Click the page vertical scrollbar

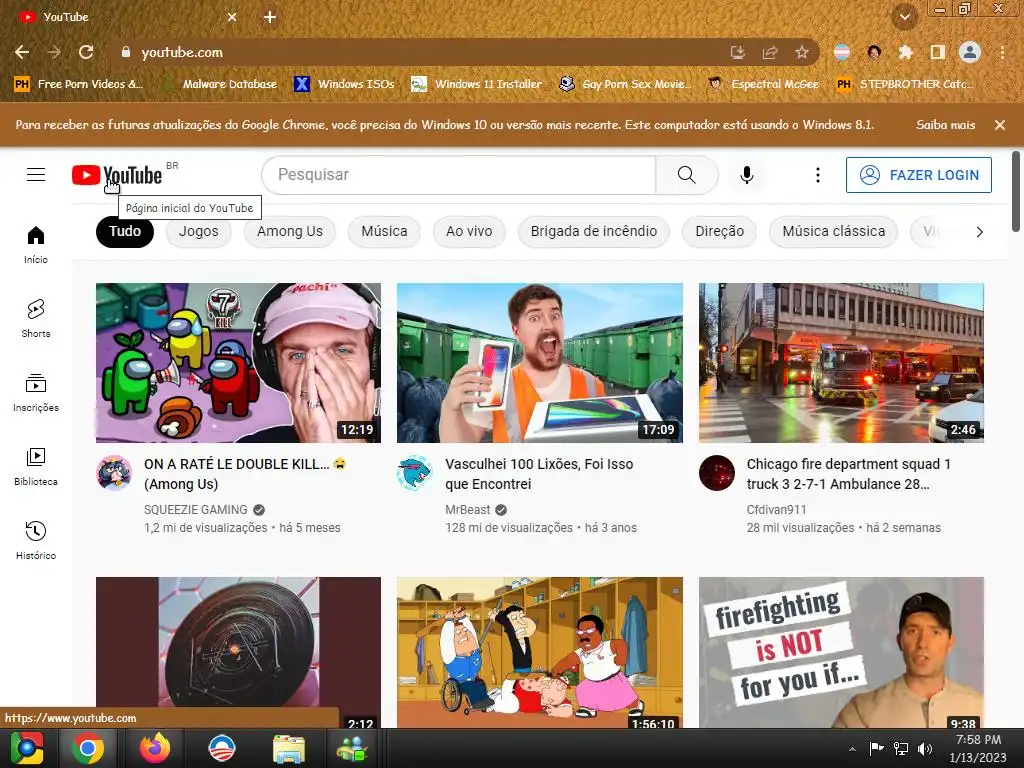pyautogui.click(x=1016, y=191)
